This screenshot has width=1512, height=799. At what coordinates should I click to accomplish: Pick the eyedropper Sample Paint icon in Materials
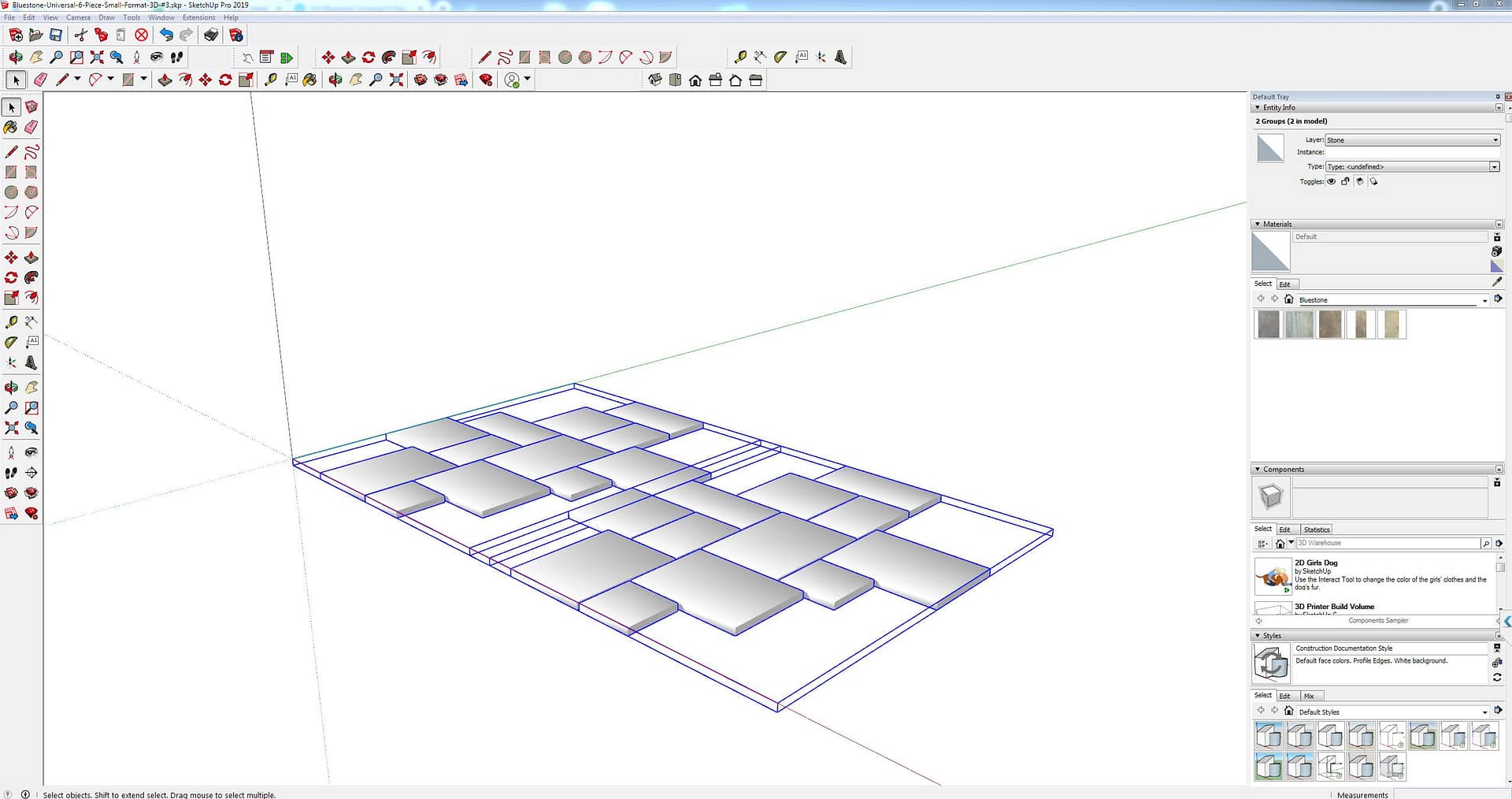tap(1496, 282)
